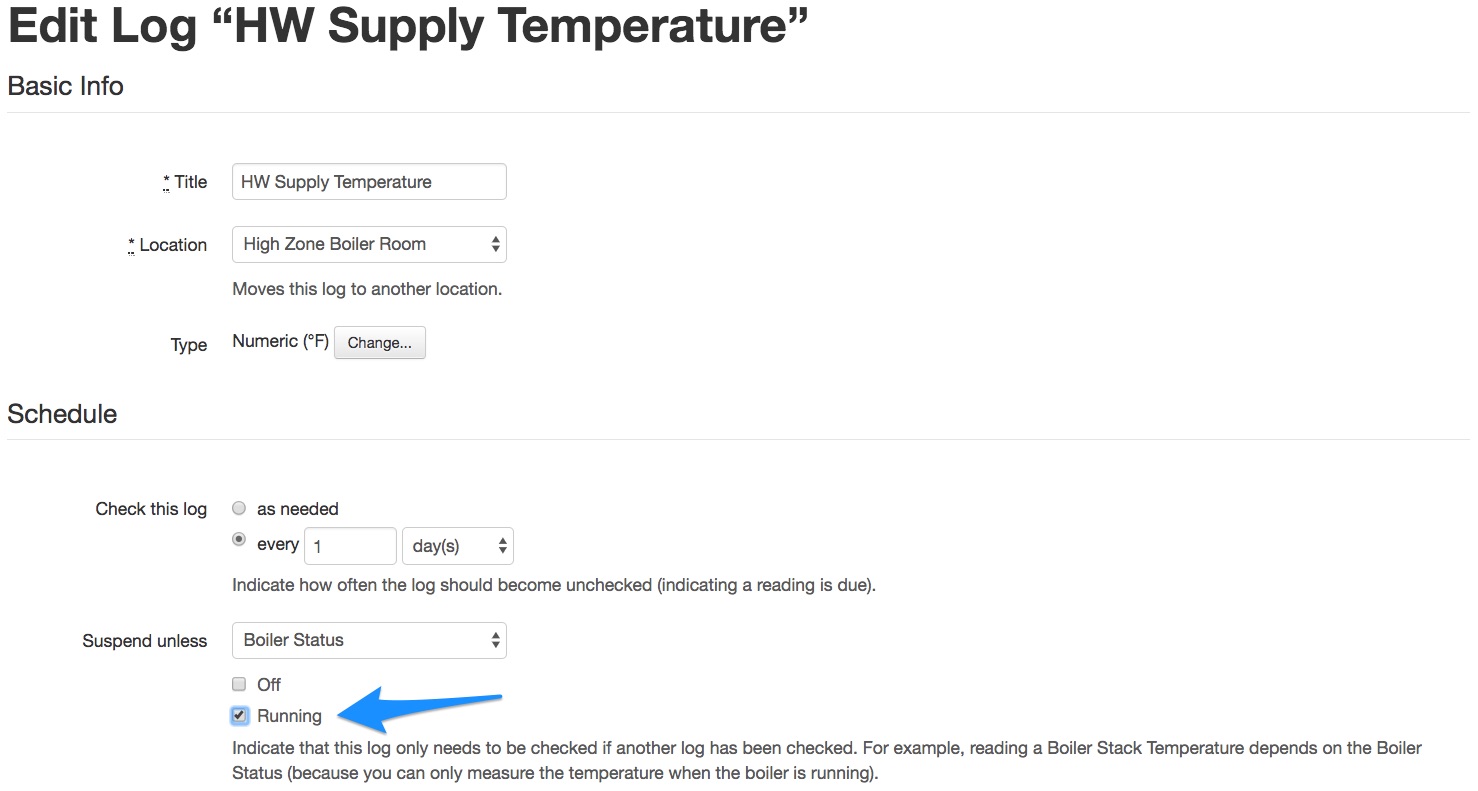Click the Schedule section heading
Image resolution: width=1478 pixels, height=791 pixels.
tap(62, 414)
